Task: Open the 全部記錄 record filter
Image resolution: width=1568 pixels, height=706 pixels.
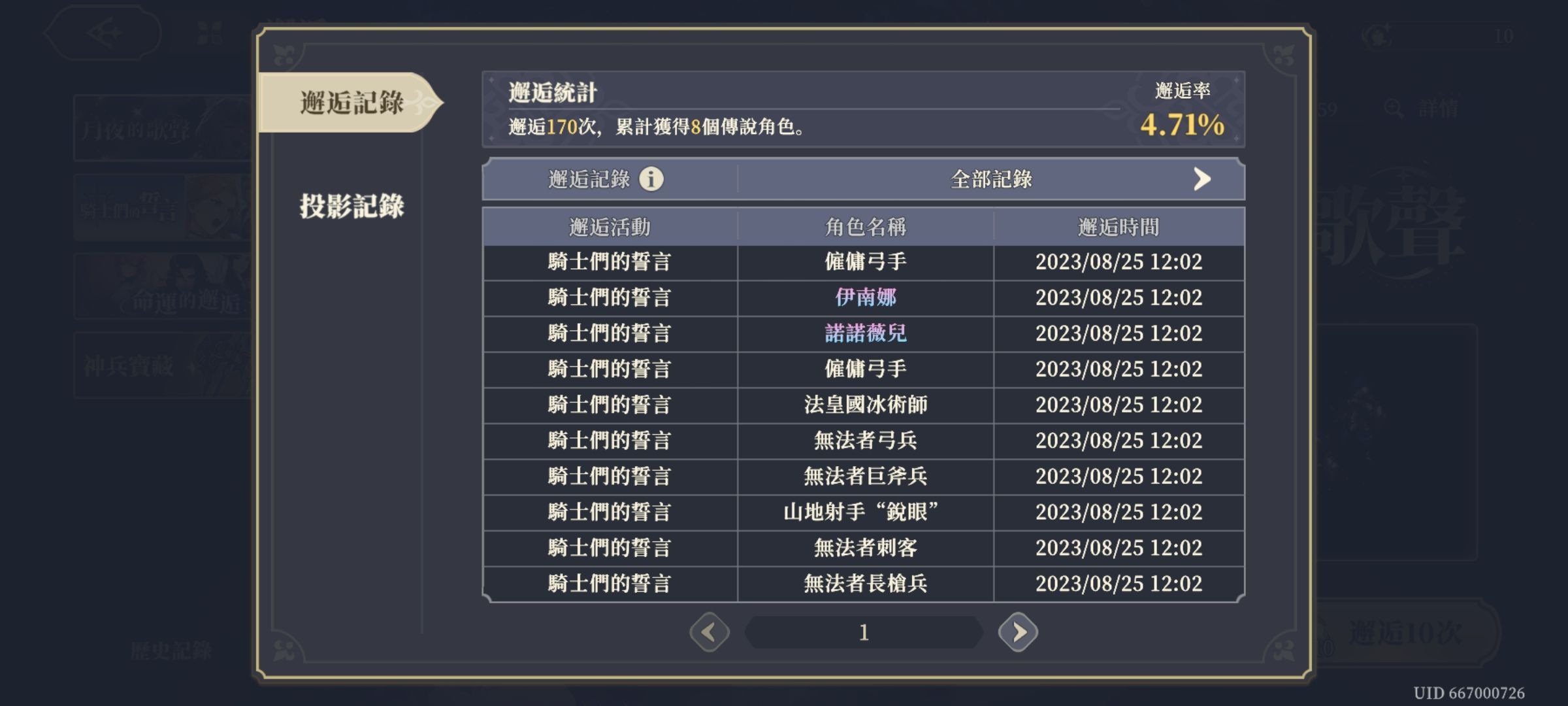Action: click(x=991, y=178)
